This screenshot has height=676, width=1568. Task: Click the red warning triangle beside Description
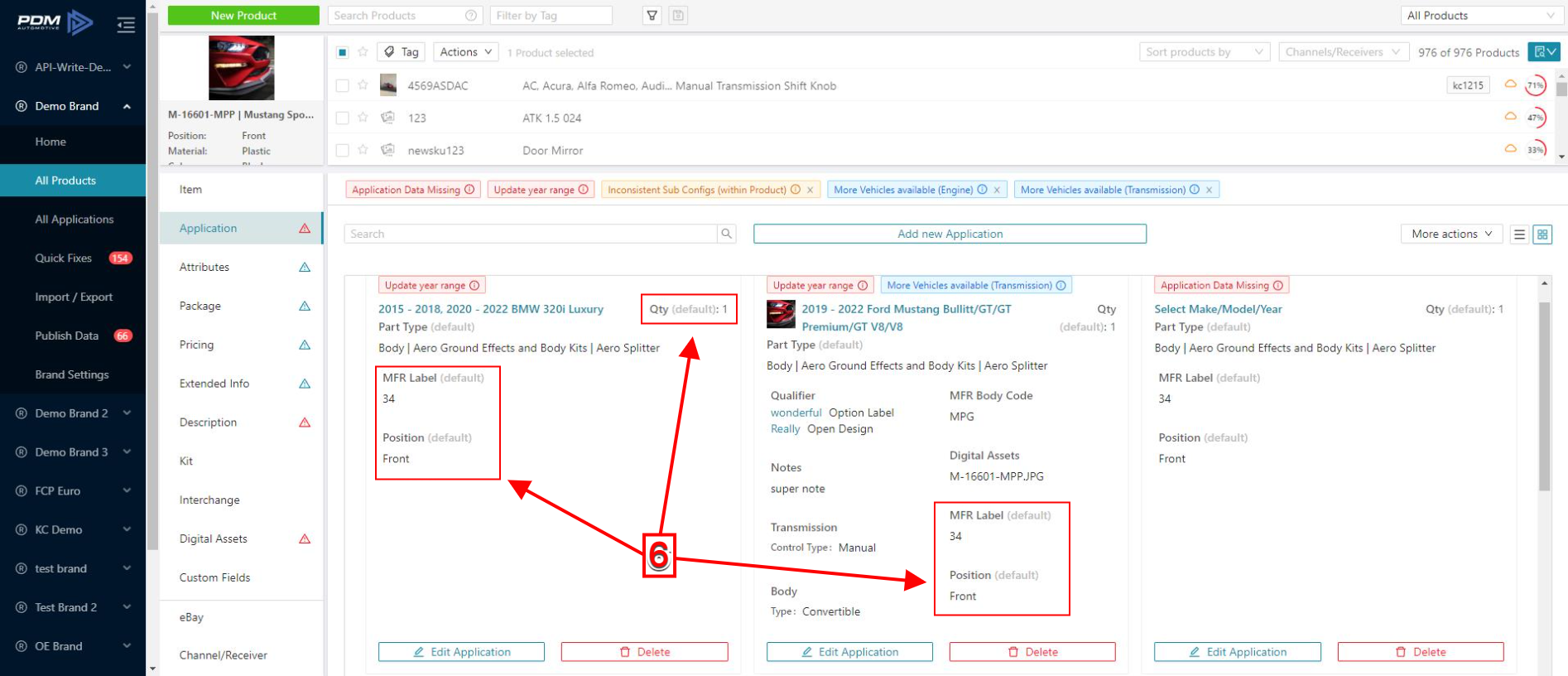(305, 422)
